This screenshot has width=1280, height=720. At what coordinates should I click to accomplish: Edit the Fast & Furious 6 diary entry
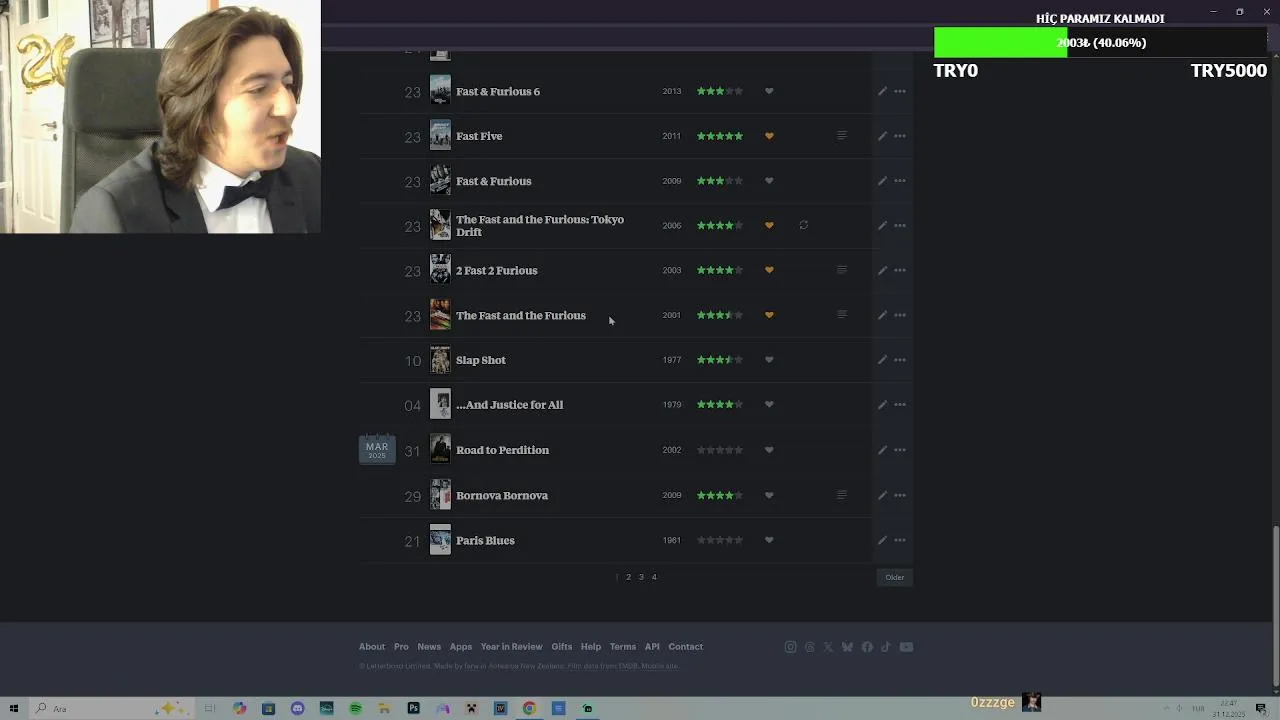(x=882, y=91)
